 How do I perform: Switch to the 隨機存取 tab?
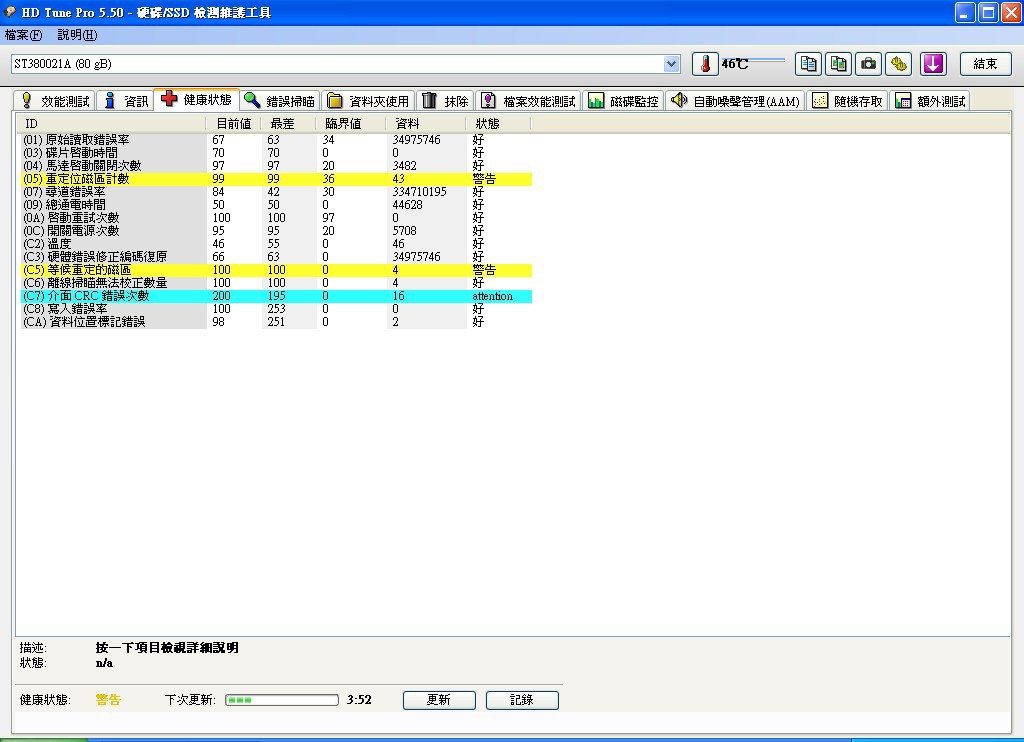pos(848,101)
